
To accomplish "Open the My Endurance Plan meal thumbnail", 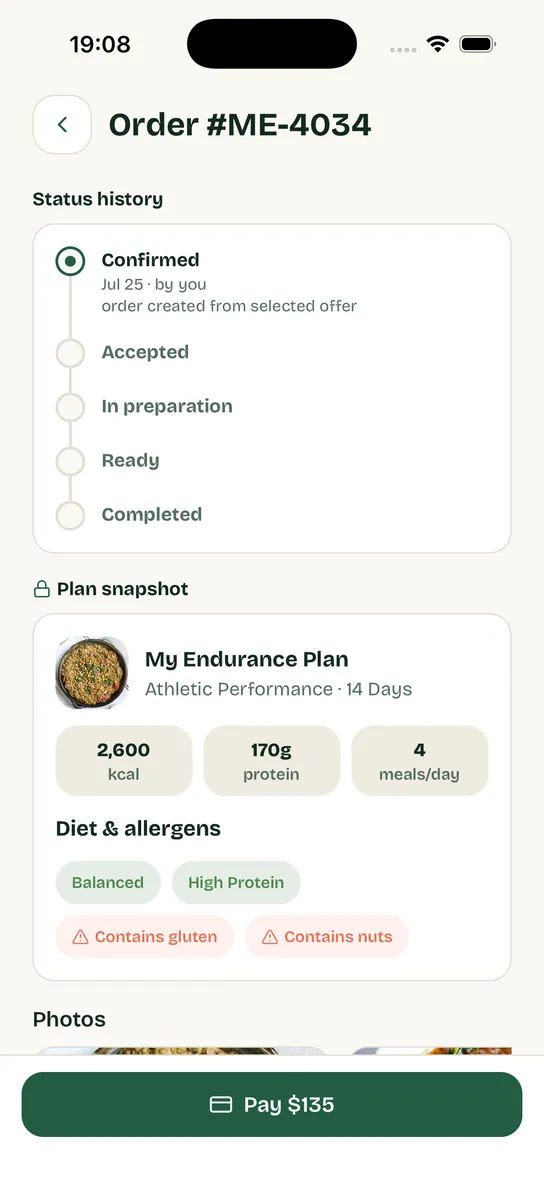I will (x=92, y=673).
